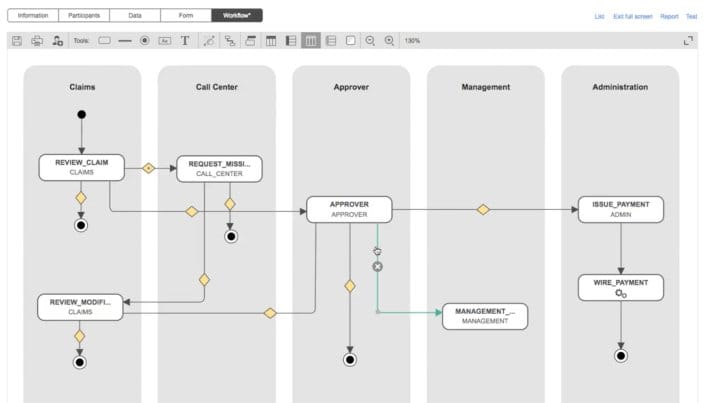This screenshot has width=705, height=403.
Task: Choose the table layout with header icon
Action: 271,41
